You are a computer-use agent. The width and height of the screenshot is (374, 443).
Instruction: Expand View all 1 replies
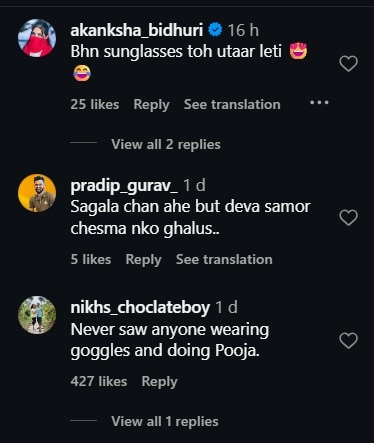(x=165, y=421)
